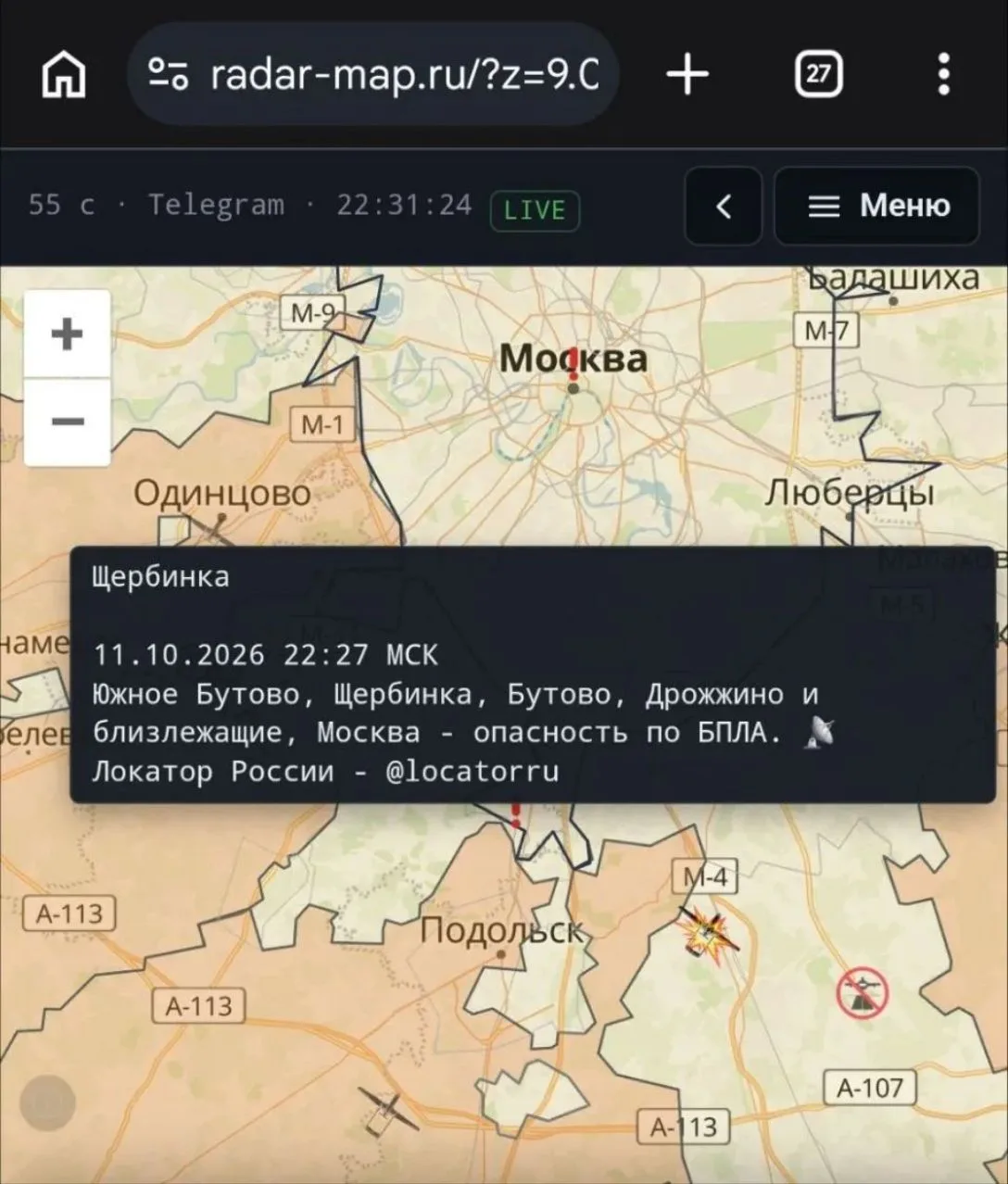
Task: Click the 55 с elapsed counter
Action: click(x=61, y=205)
